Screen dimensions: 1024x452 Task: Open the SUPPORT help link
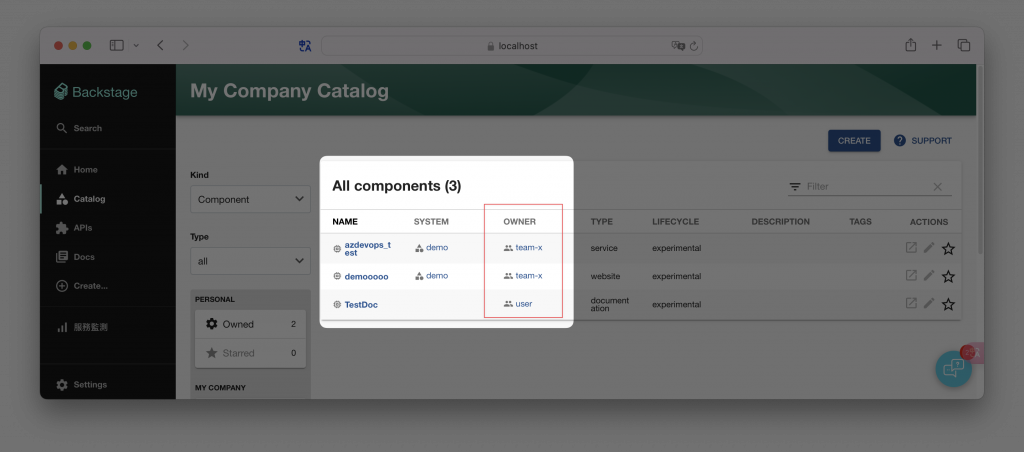pos(923,140)
